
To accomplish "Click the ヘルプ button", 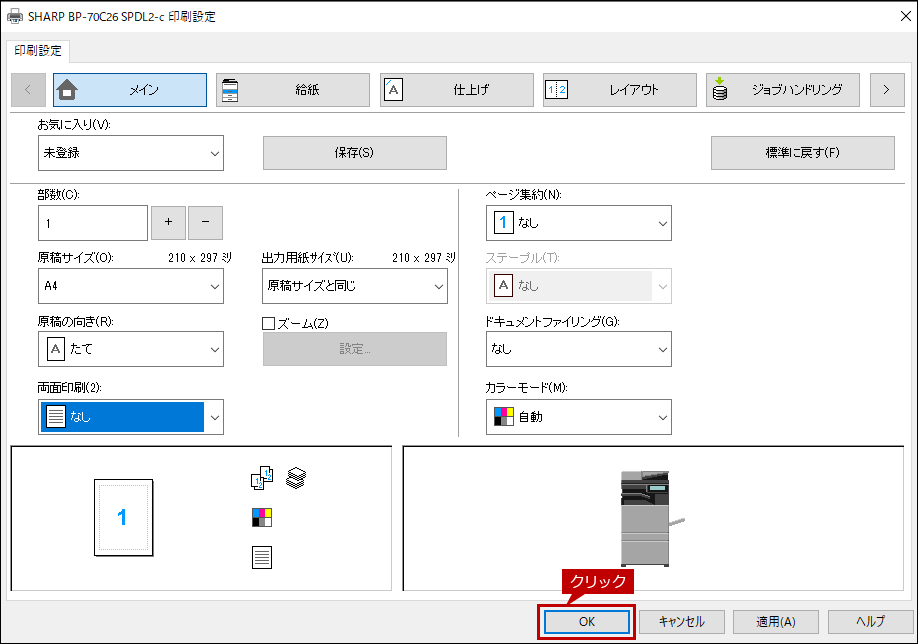I will point(871,622).
